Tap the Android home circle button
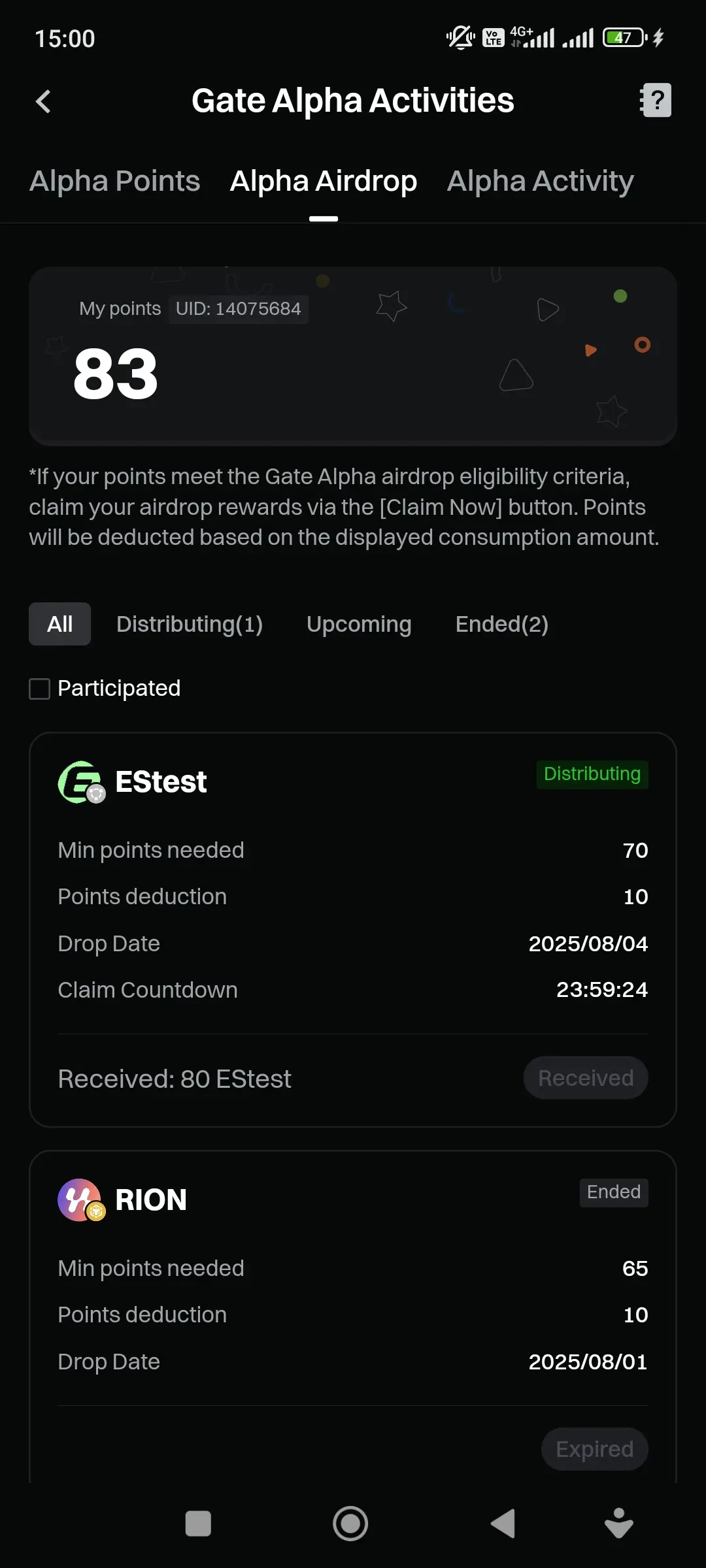706x1568 pixels. tap(350, 1524)
